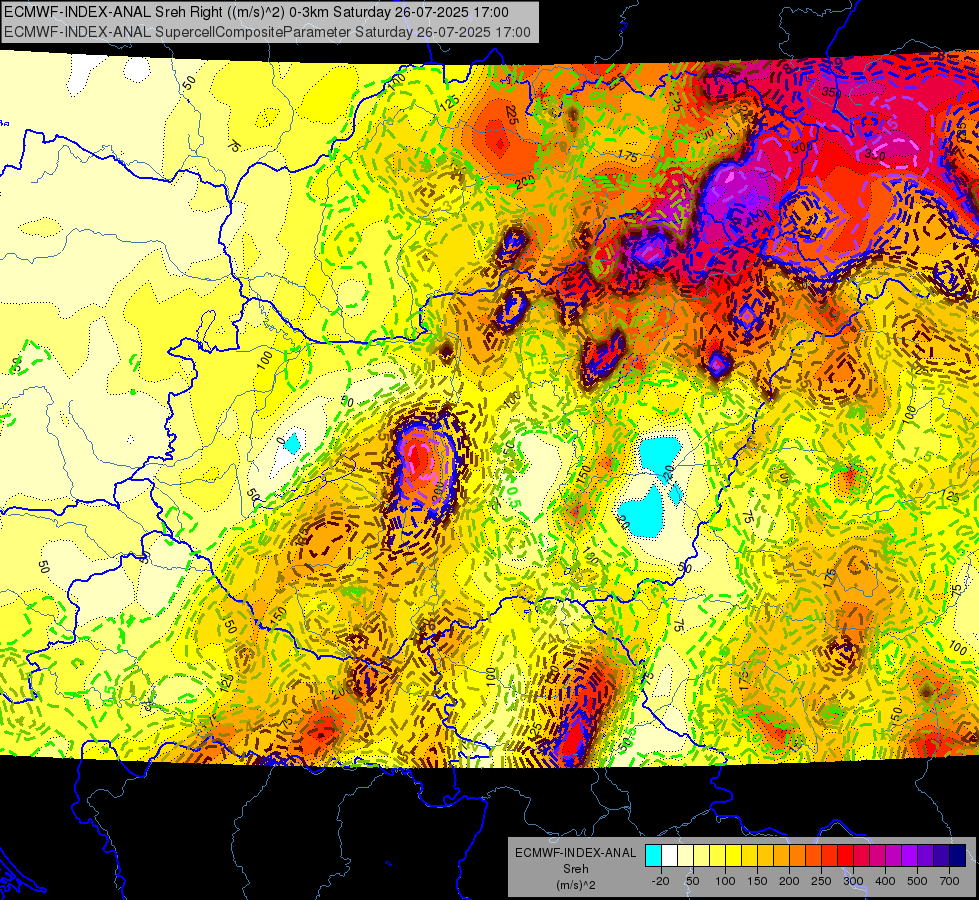
Task: Click 'ECMWF-INDEX-ANAL' text in the legend box
Action: coord(576,853)
